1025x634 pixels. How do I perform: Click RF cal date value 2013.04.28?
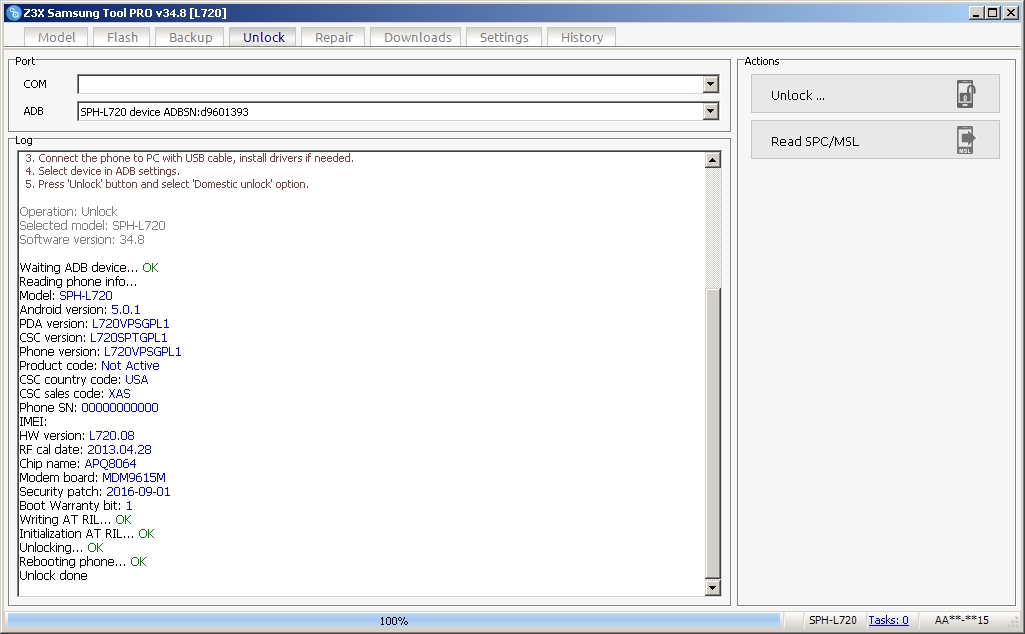[119, 450]
